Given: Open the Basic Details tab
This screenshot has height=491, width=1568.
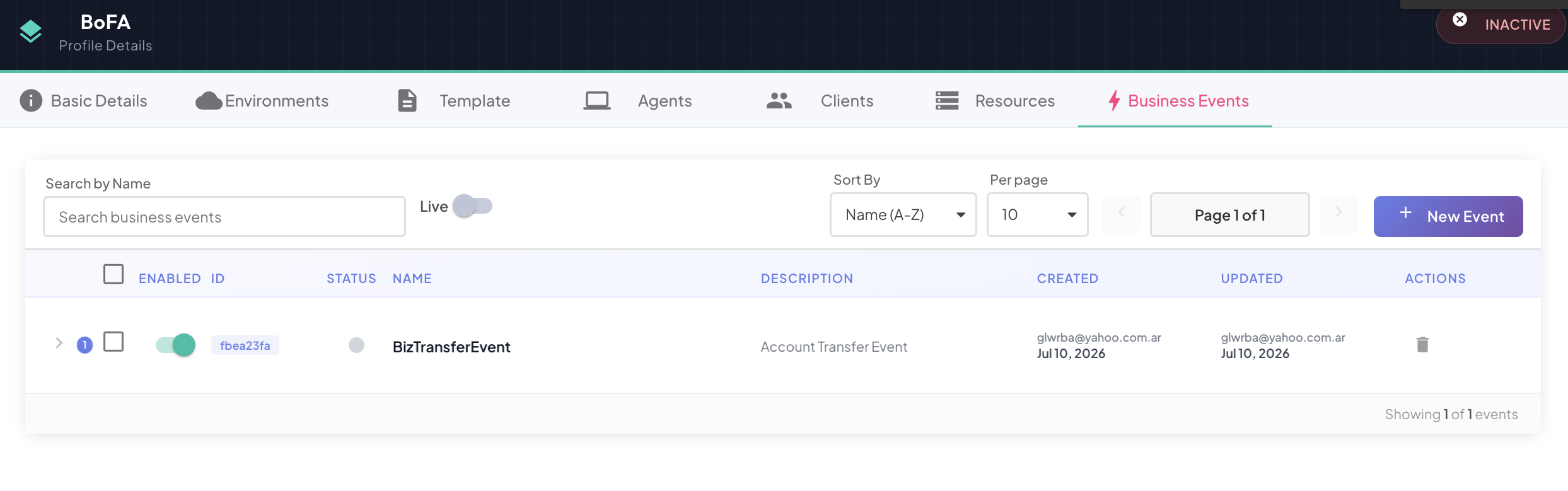Looking at the screenshot, I should click(x=84, y=101).
